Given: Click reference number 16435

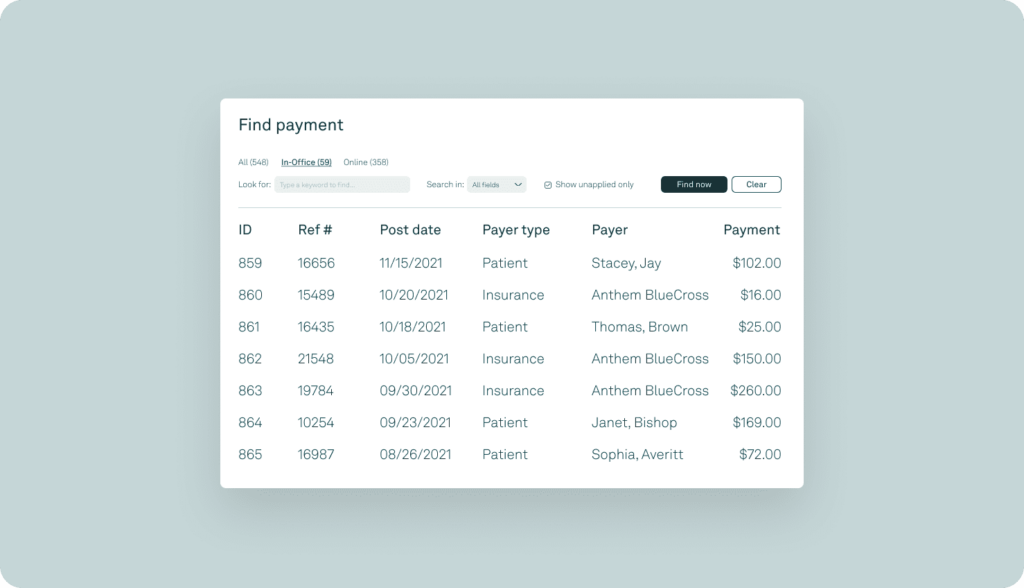Looking at the screenshot, I should [316, 327].
